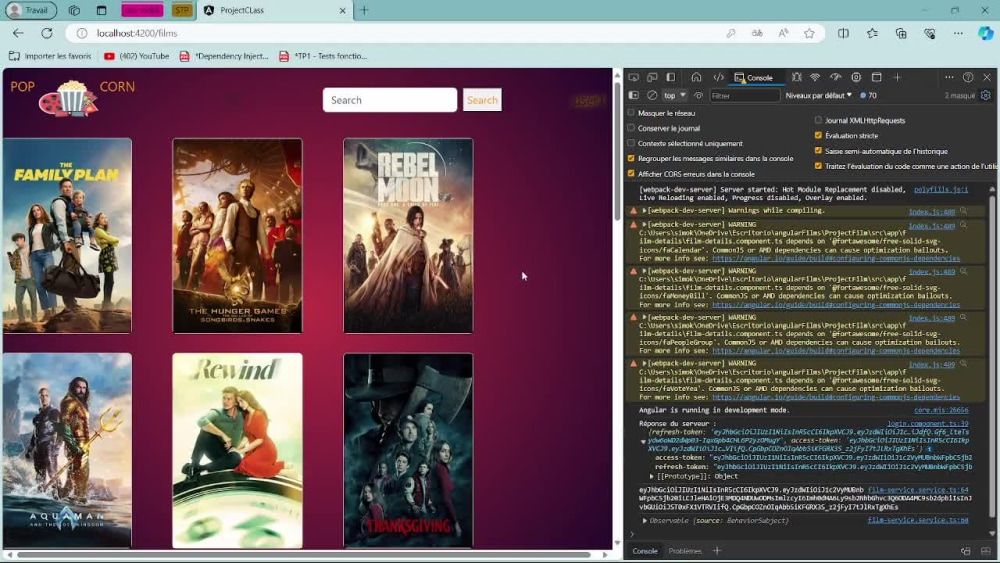This screenshot has height=563, width=1000.
Task: Enable Conserver le journal checkbox
Action: (631, 128)
